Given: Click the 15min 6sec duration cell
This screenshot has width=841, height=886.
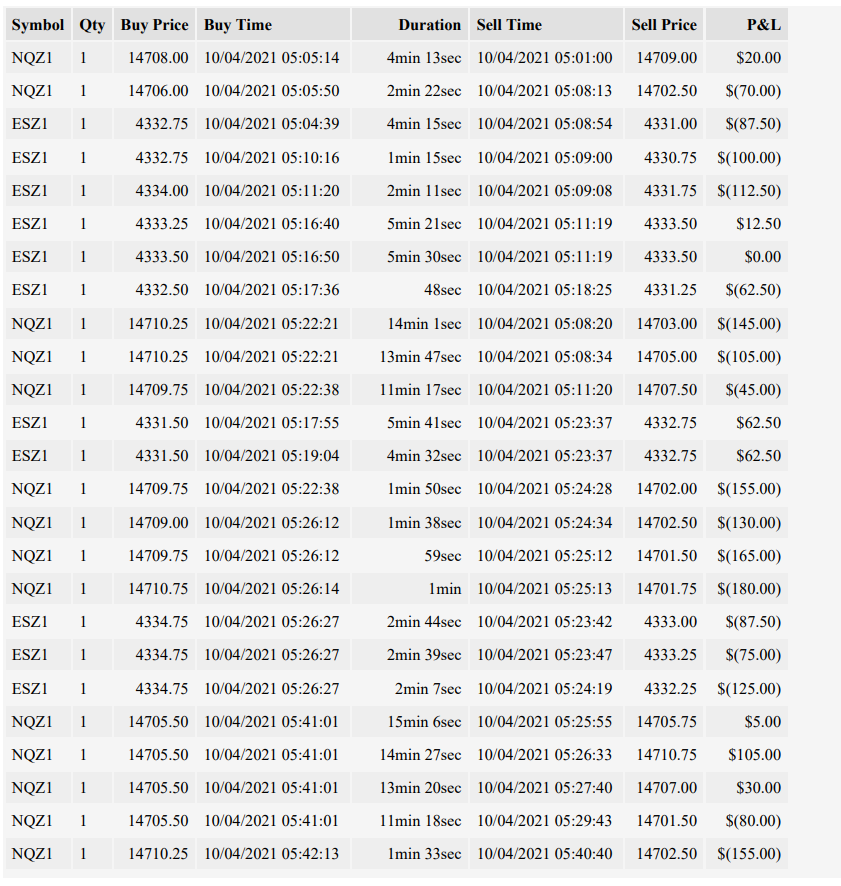Looking at the screenshot, I should coord(410,722).
